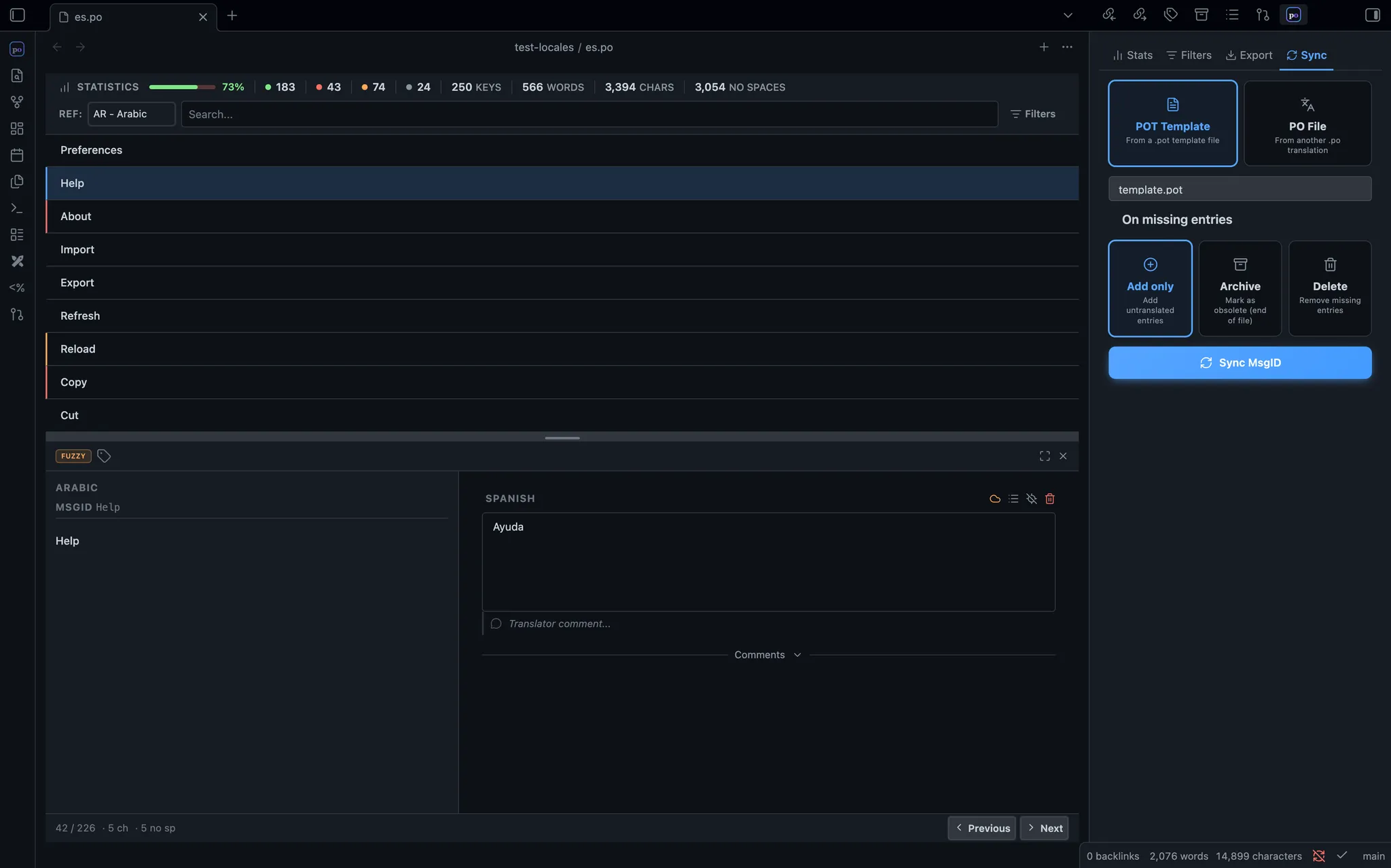This screenshot has width=1391, height=868.
Task: Click the graph view icon in ribbon
Action: pos(17,102)
